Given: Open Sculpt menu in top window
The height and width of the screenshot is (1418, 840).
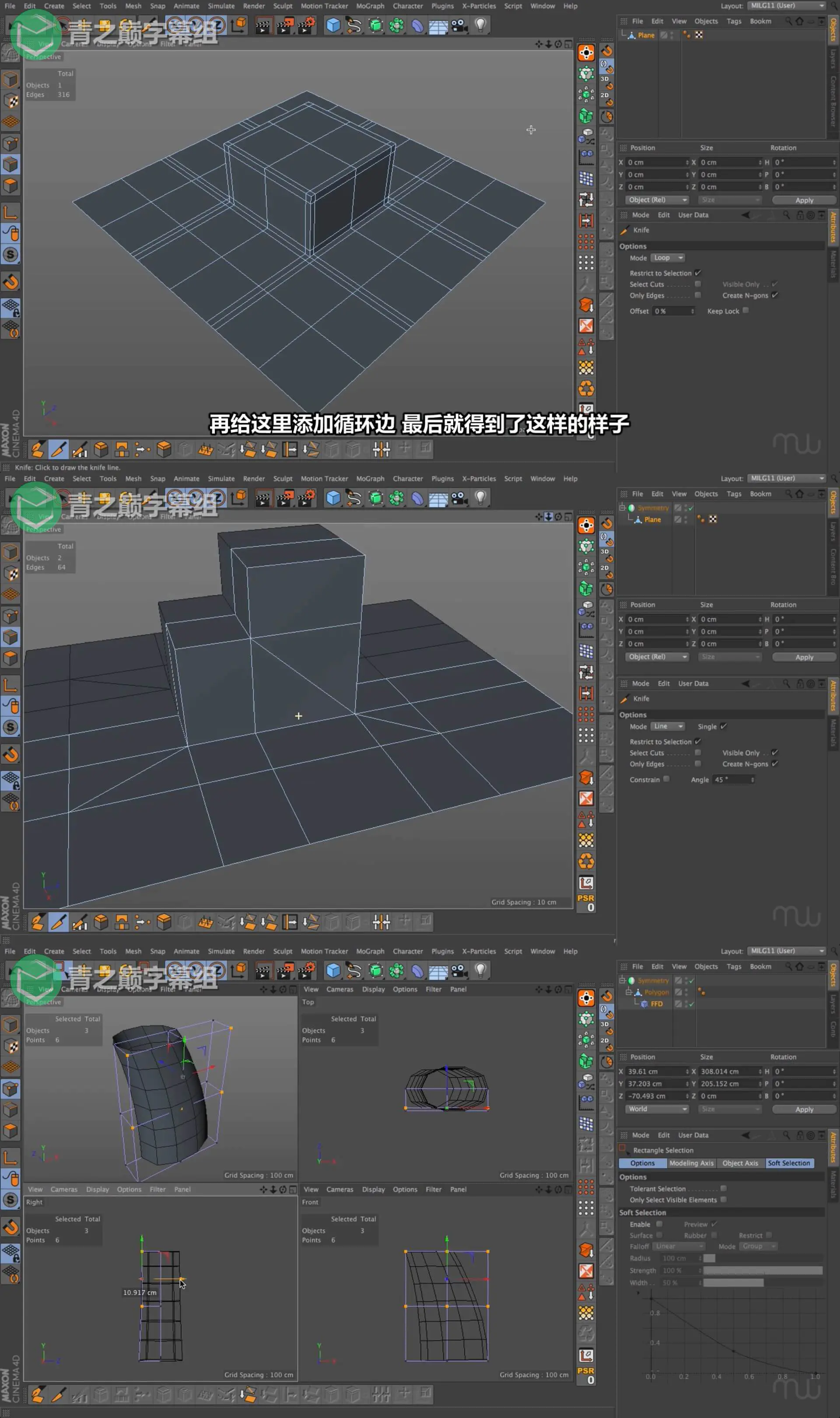Looking at the screenshot, I should (x=283, y=6).
